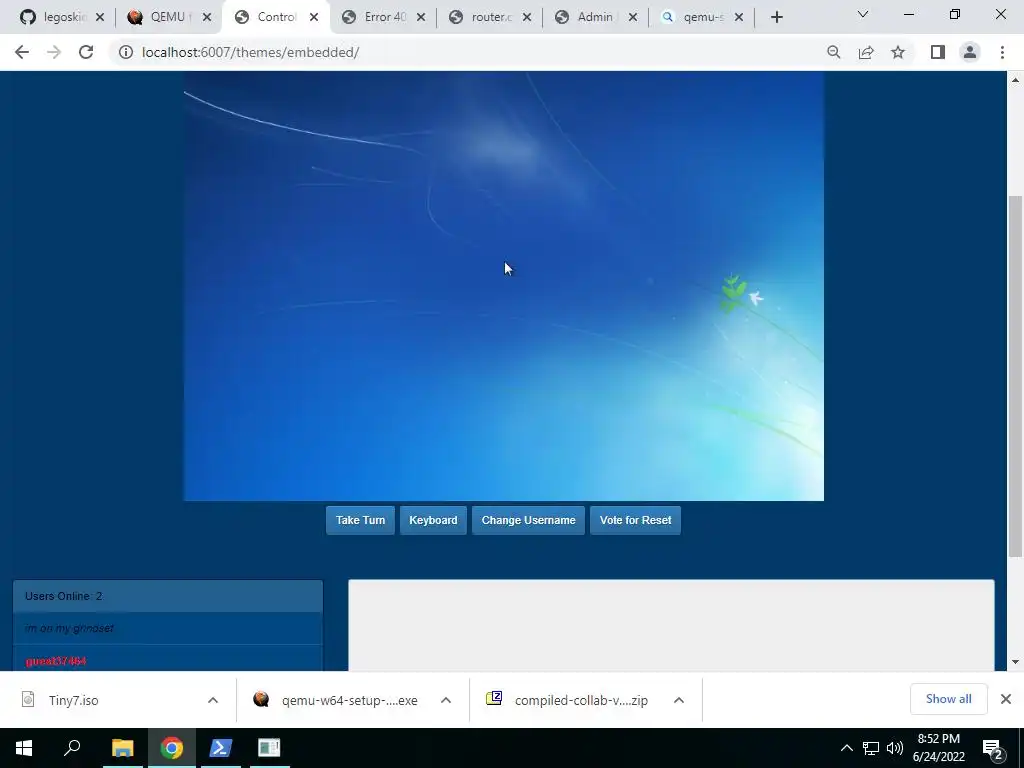The width and height of the screenshot is (1024, 768).
Task: Open notification center icon
Action: coord(993,749)
